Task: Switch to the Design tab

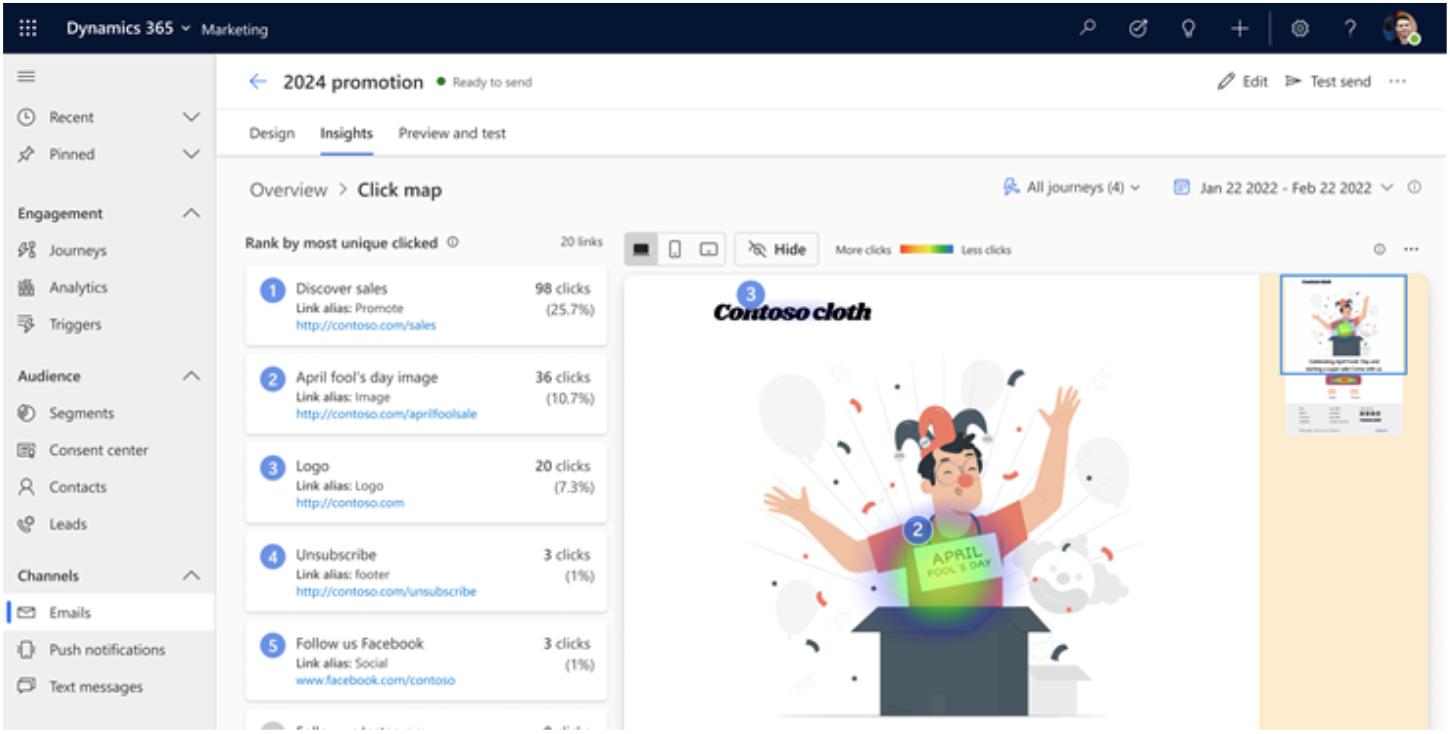Action: (x=272, y=133)
